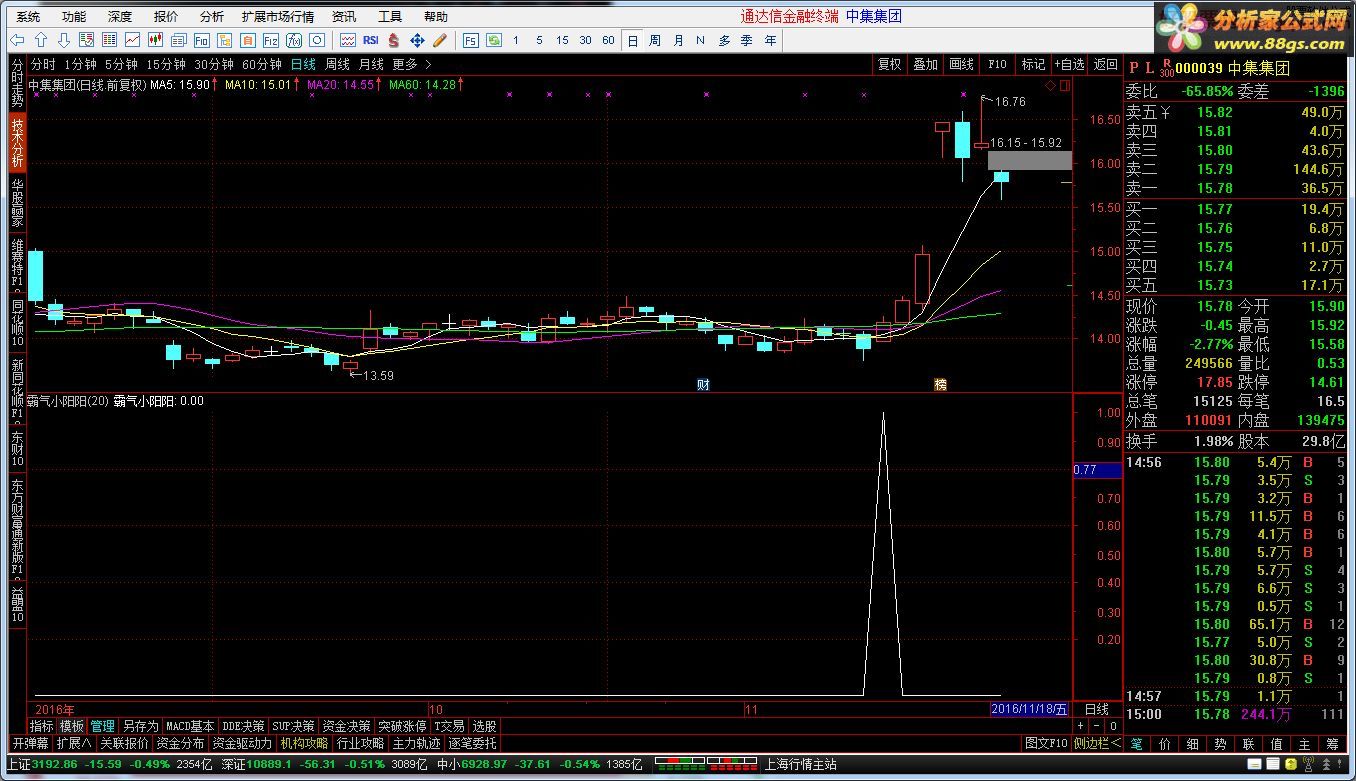
Task: Open the 功能 menu
Action: click(74, 16)
